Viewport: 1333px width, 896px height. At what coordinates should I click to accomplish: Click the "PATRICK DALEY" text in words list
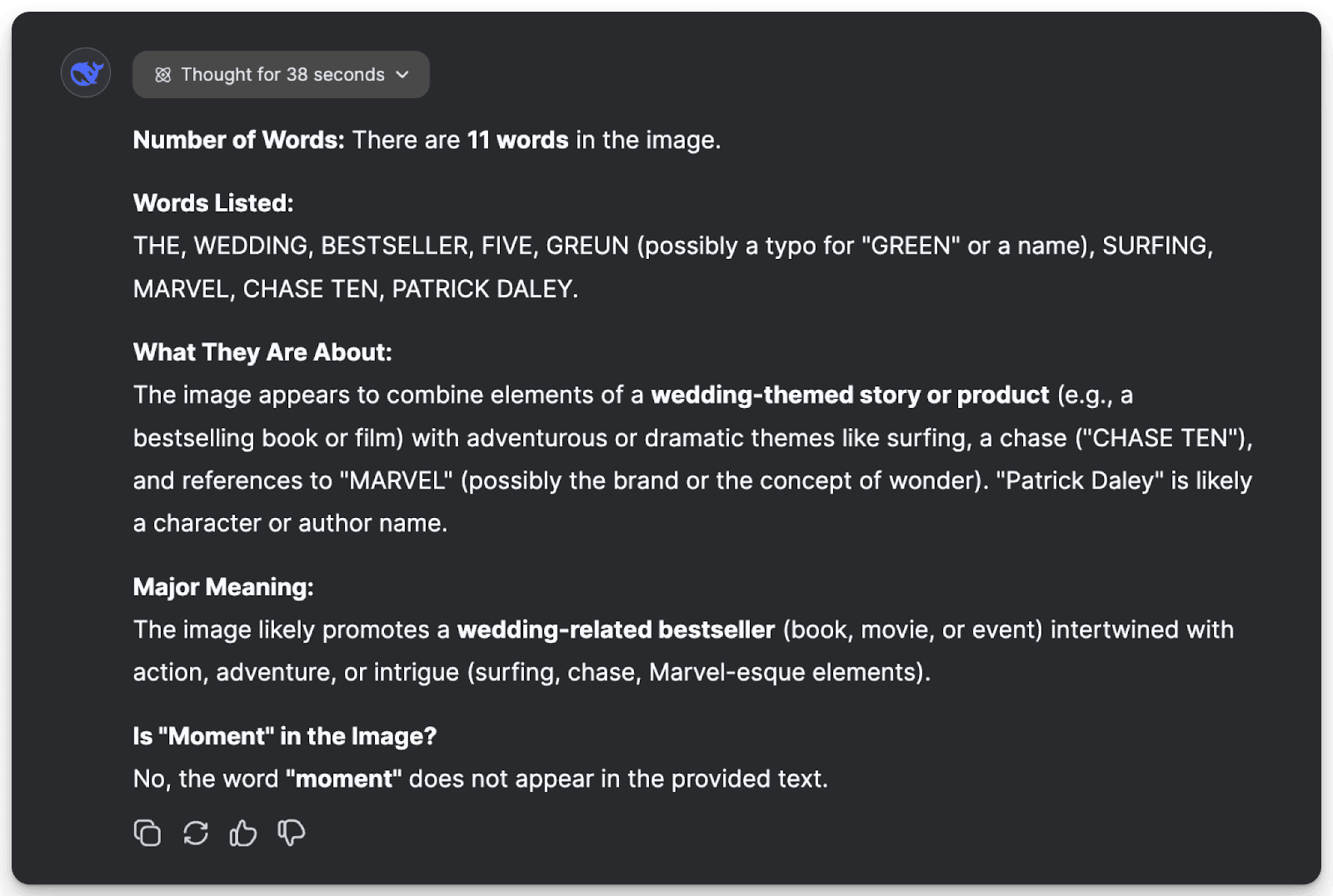[482, 289]
